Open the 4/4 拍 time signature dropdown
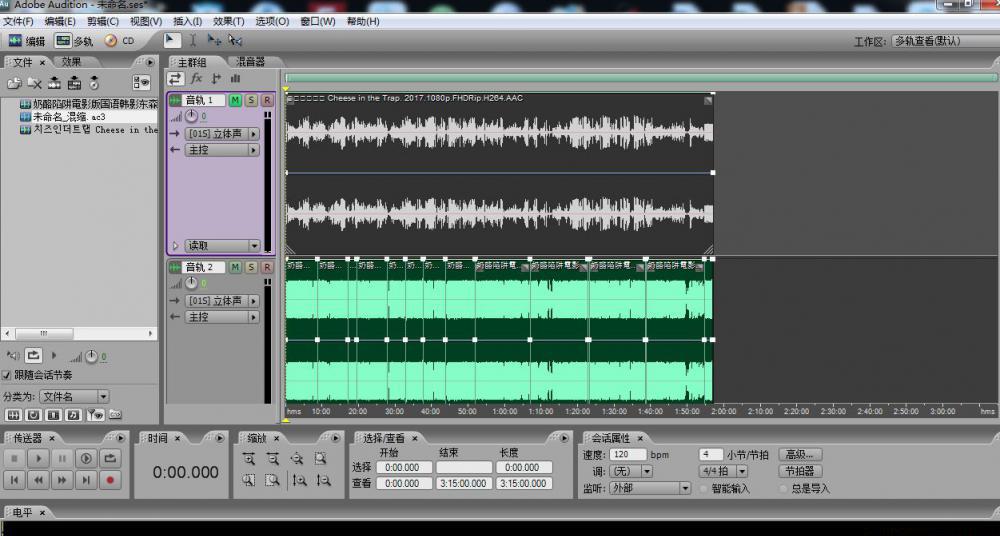1000x536 pixels. [x=723, y=471]
